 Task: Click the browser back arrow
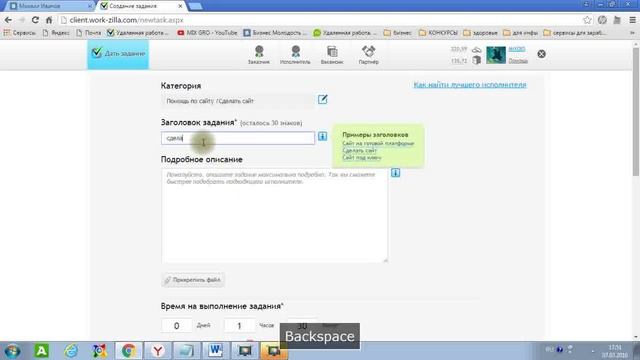point(8,20)
